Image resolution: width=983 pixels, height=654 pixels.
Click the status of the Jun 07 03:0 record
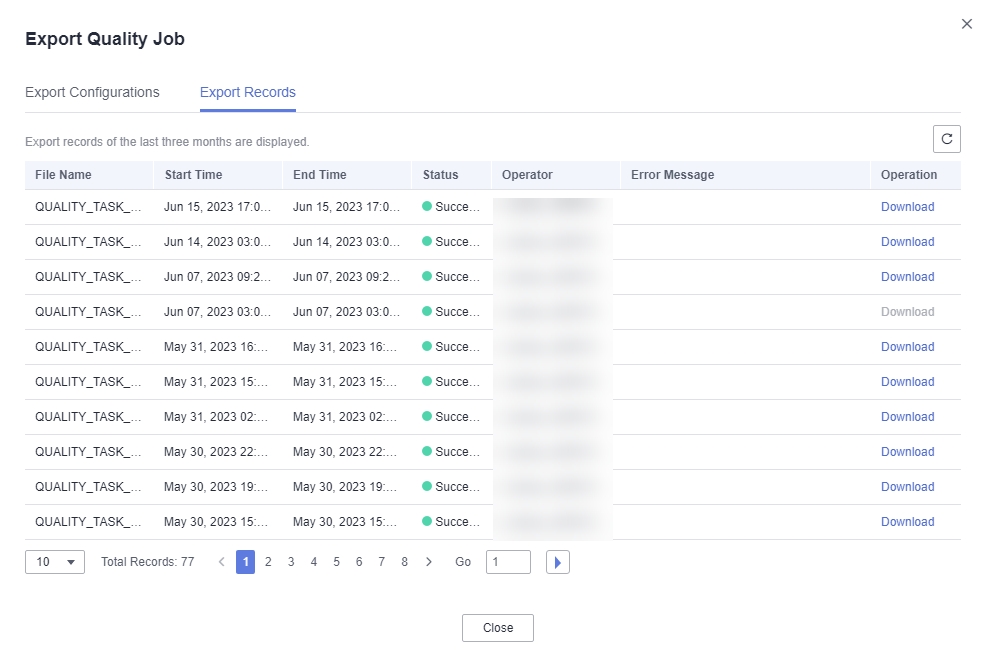(x=451, y=312)
